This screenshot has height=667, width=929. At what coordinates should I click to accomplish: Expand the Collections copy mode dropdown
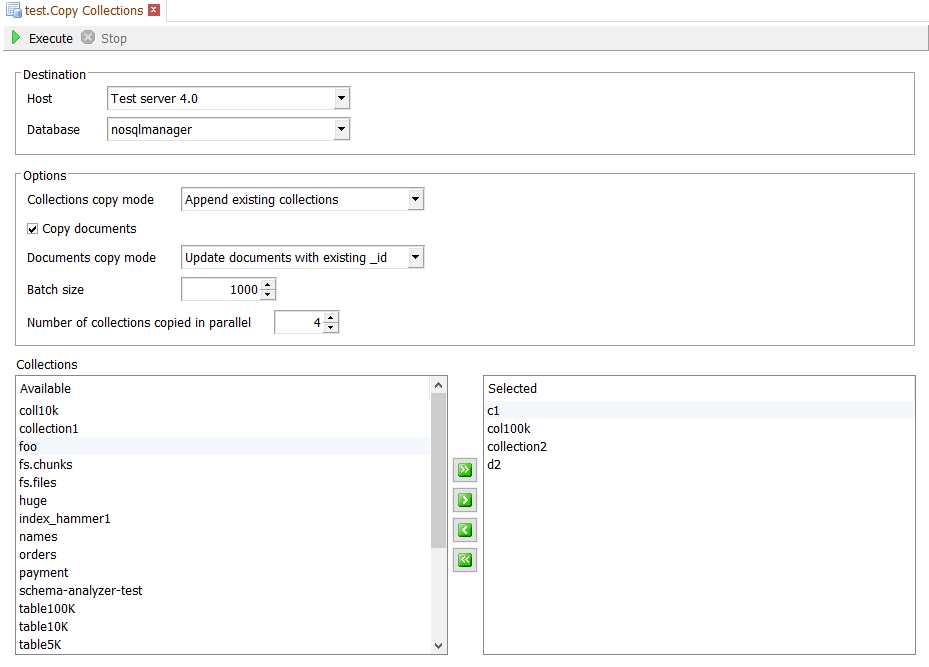[x=416, y=200]
